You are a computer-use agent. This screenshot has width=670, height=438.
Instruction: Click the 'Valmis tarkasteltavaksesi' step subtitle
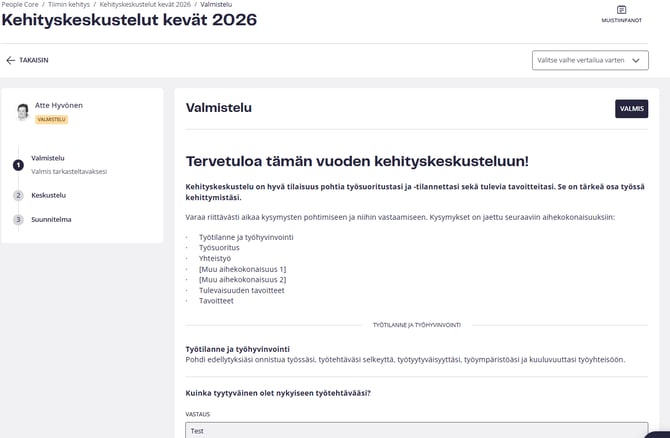tap(69, 171)
